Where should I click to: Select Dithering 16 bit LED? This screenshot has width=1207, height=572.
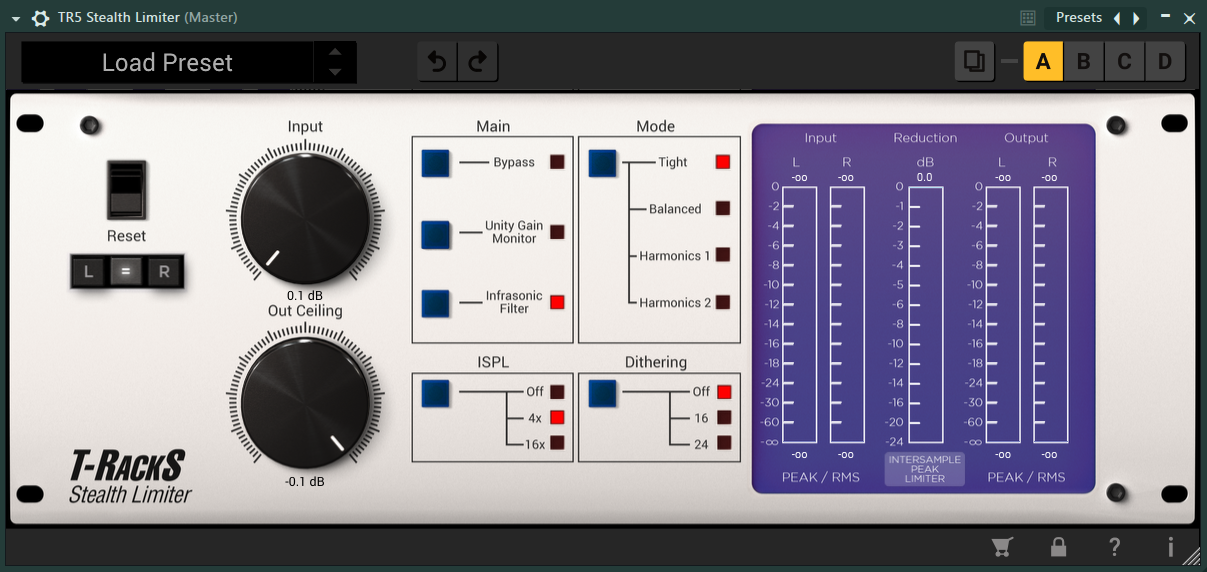[724, 418]
